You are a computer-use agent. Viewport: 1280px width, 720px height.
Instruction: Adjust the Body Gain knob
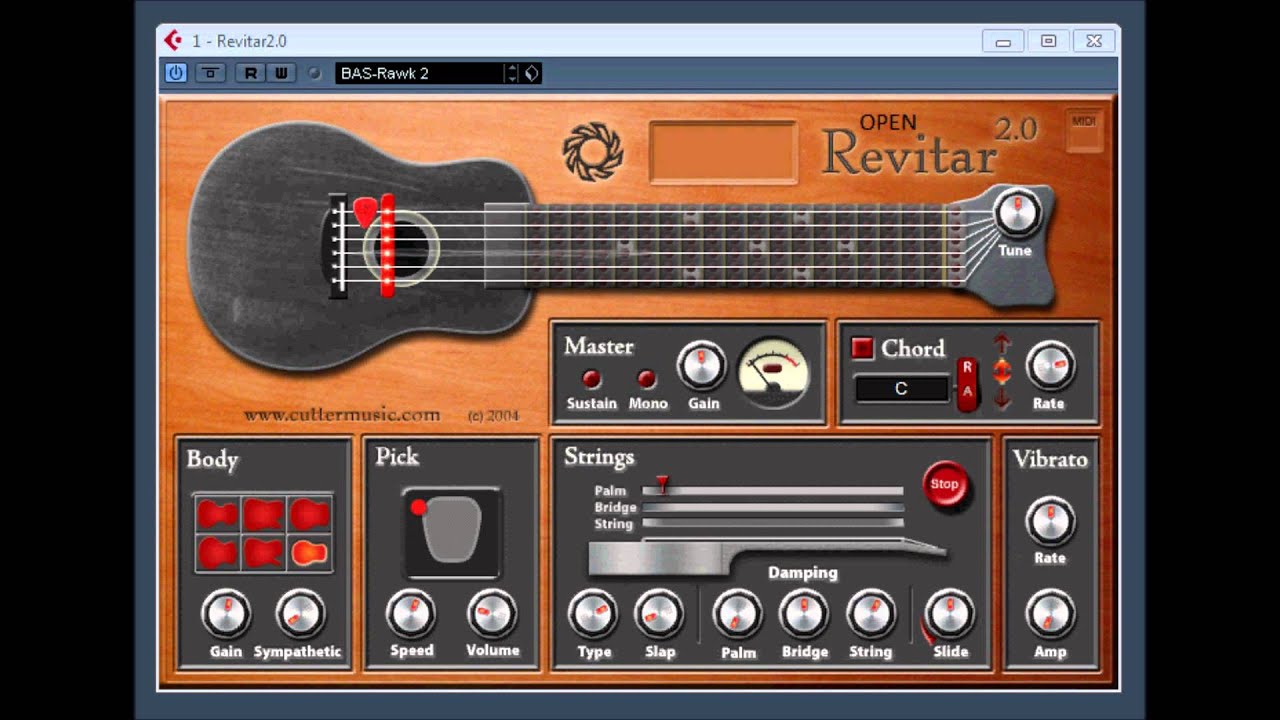point(226,614)
